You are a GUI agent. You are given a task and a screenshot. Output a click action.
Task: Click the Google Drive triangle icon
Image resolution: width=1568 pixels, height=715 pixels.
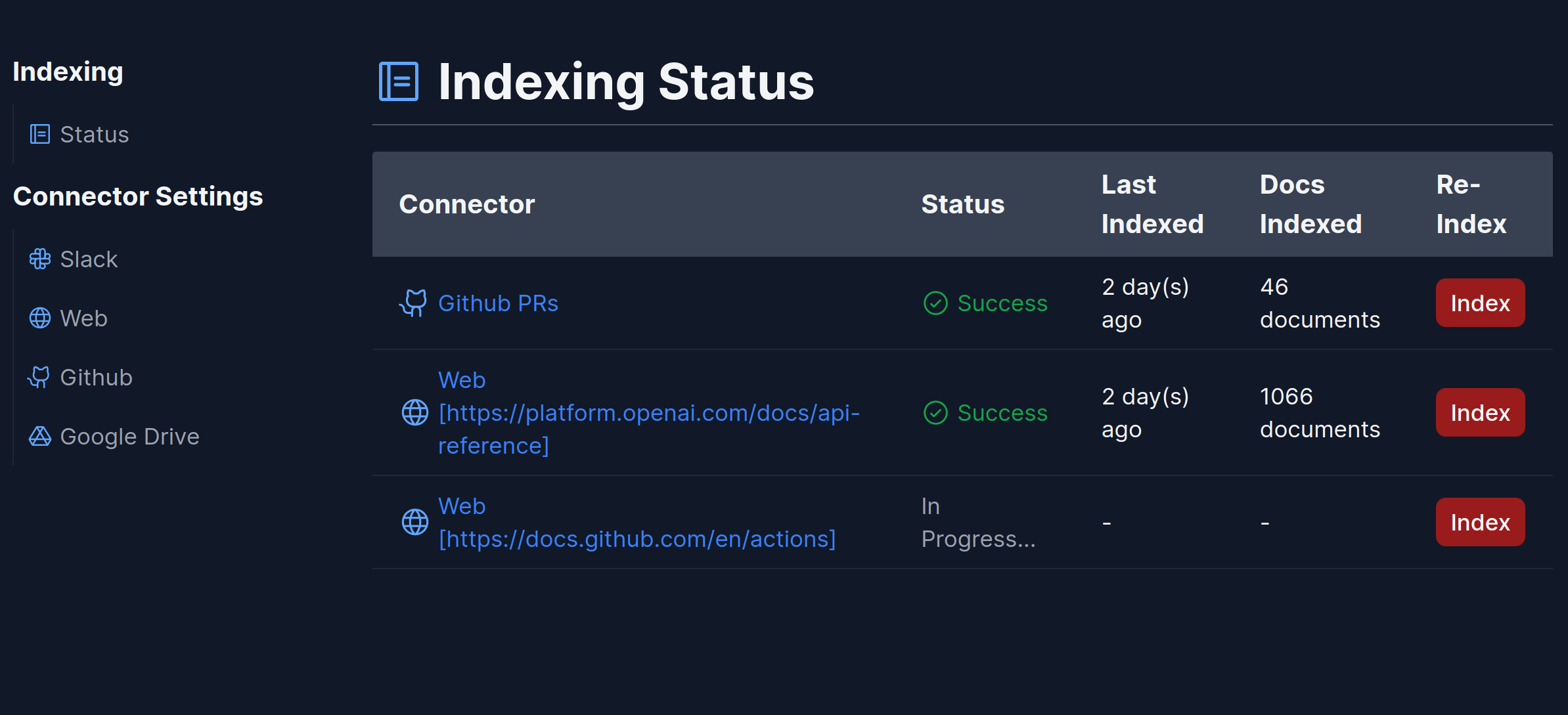click(39, 436)
